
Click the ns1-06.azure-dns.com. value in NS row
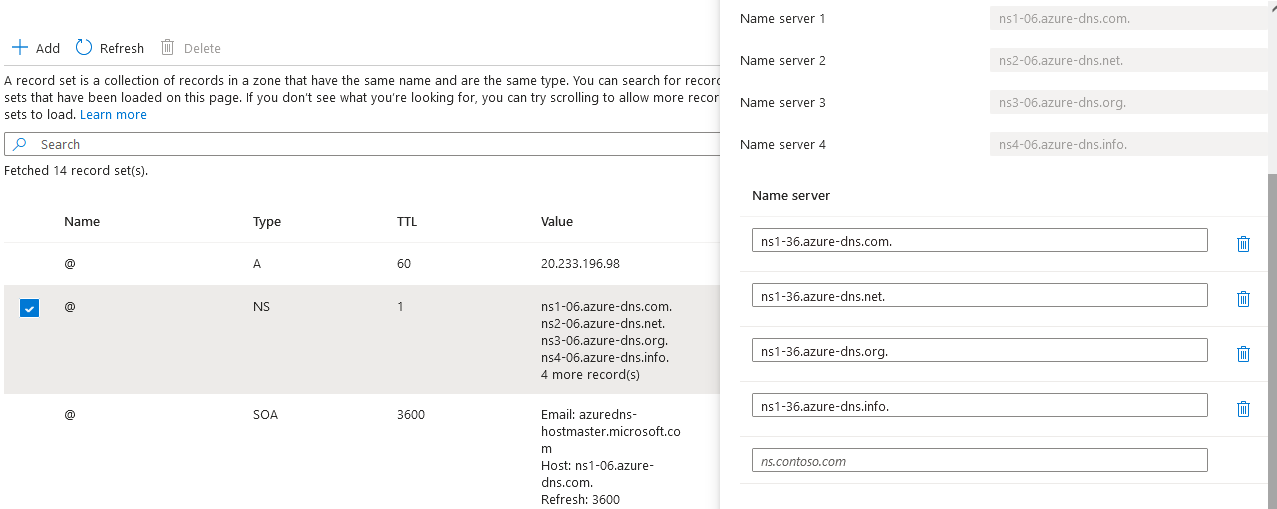[606, 307]
